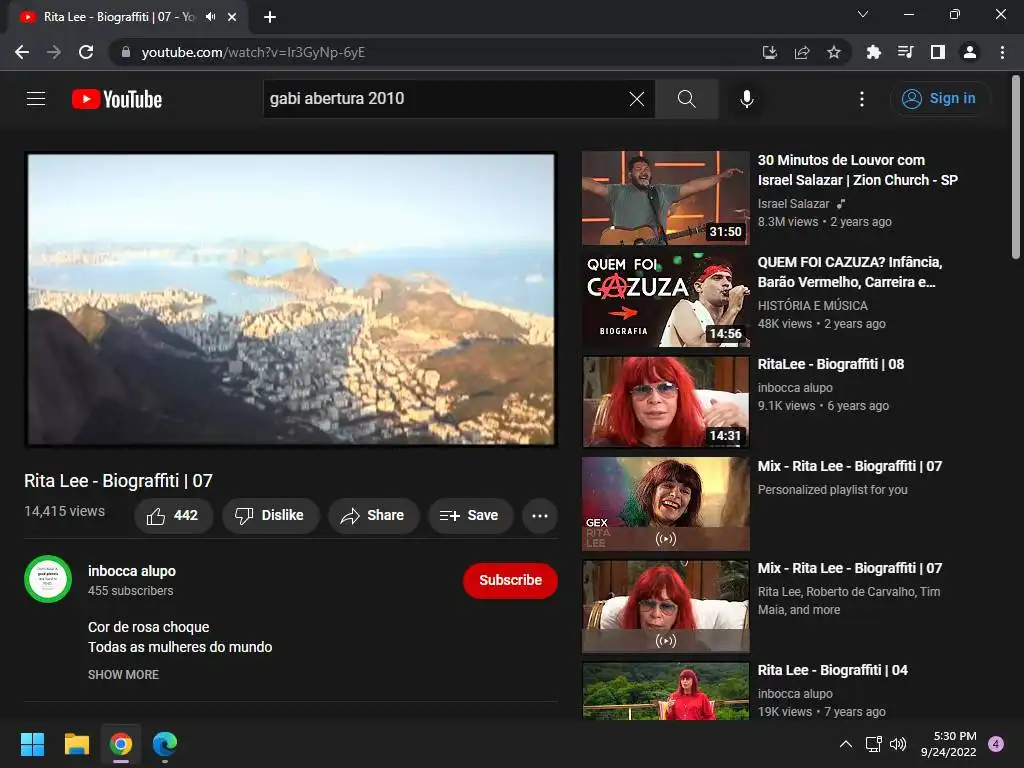Image resolution: width=1024 pixels, height=768 pixels.
Task: Open RitaLee Biograffiti 08 thumbnail
Action: coord(665,402)
